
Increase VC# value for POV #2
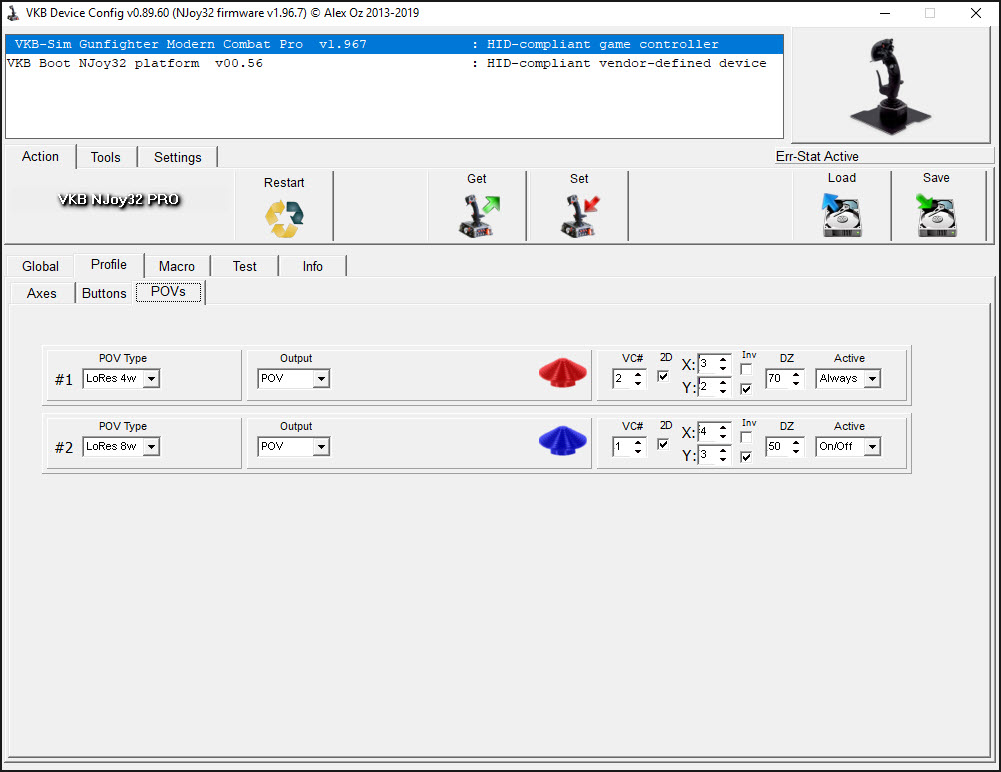click(638, 443)
